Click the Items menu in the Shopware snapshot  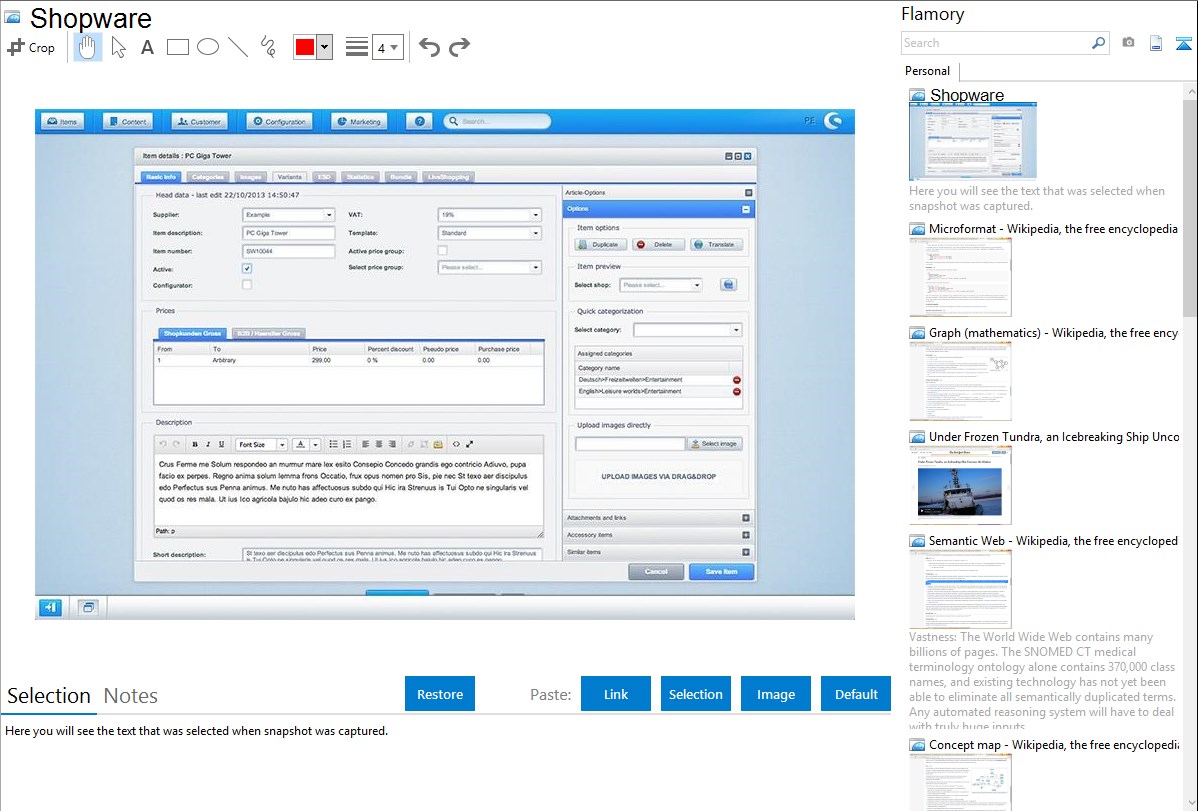point(63,122)
